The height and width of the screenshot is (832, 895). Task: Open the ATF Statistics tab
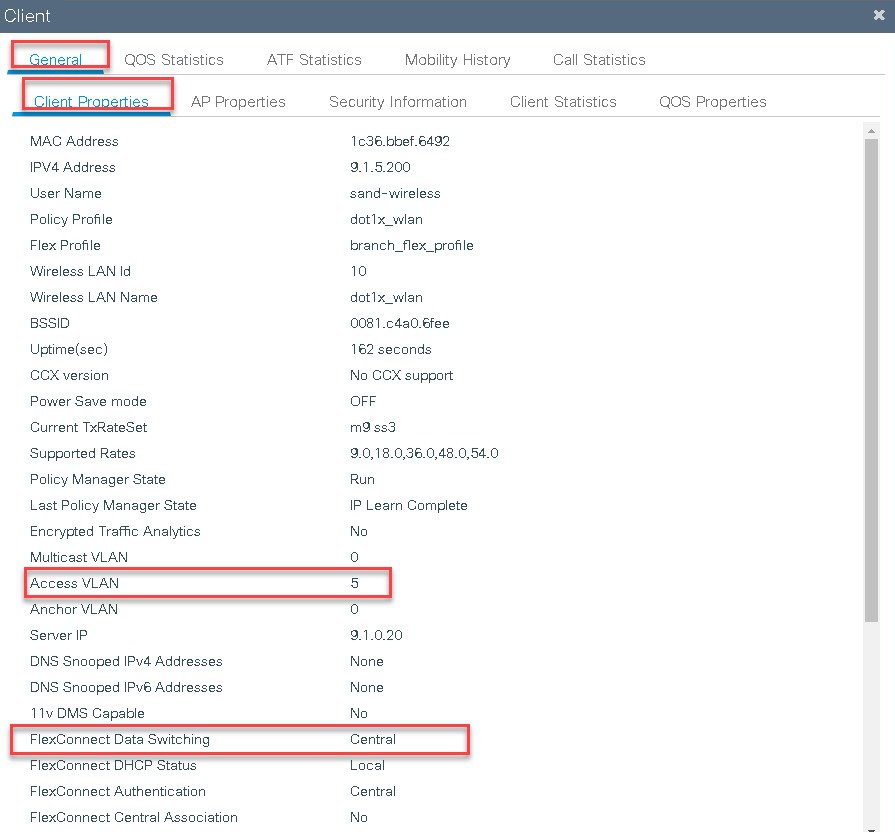pos(314,60)
